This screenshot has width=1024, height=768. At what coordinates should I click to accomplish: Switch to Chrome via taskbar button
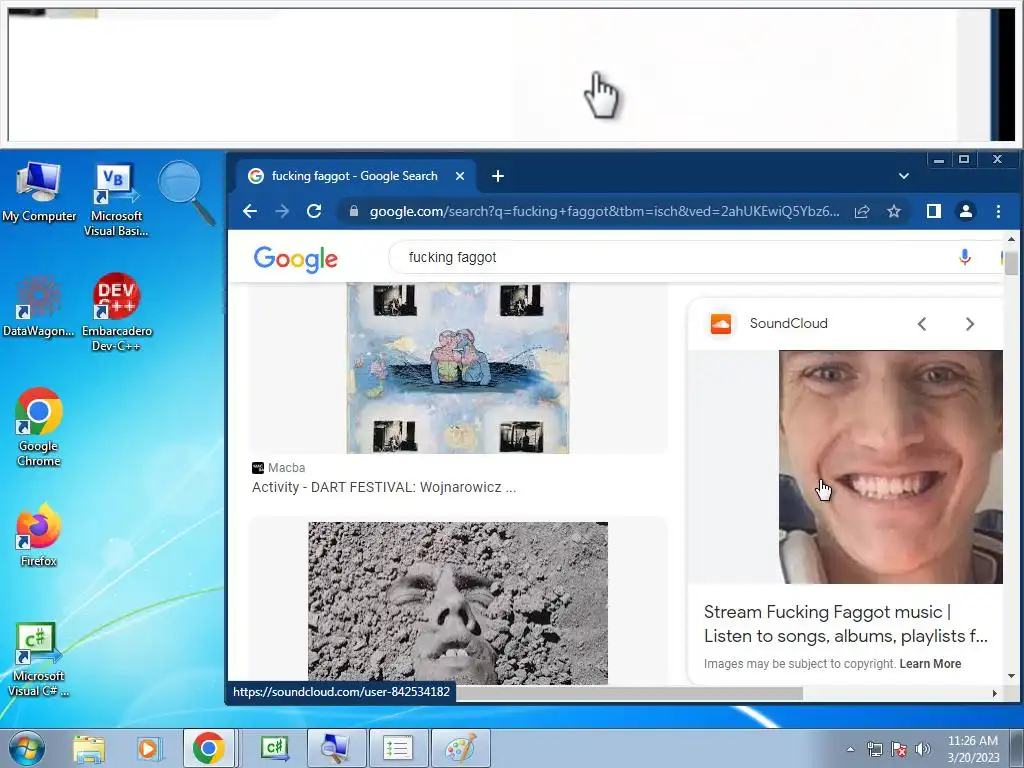click(209, 748)
